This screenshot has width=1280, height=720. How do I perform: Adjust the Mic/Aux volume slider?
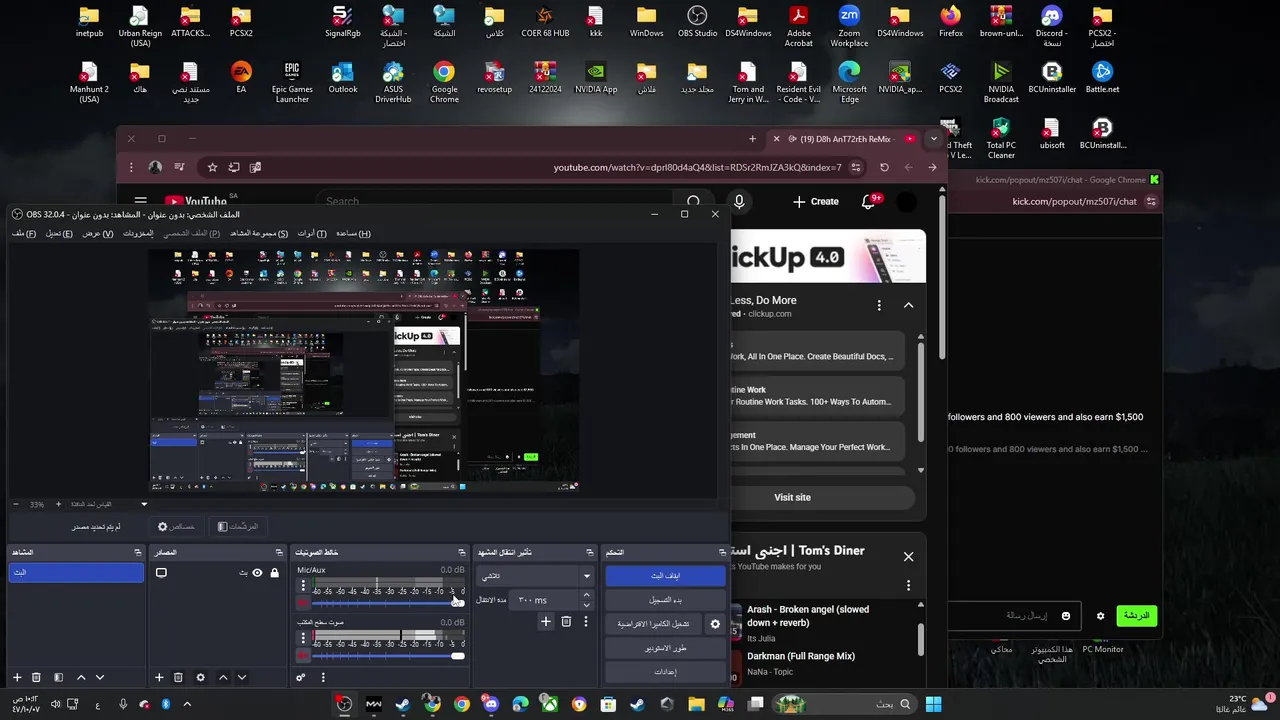(388, 602)
